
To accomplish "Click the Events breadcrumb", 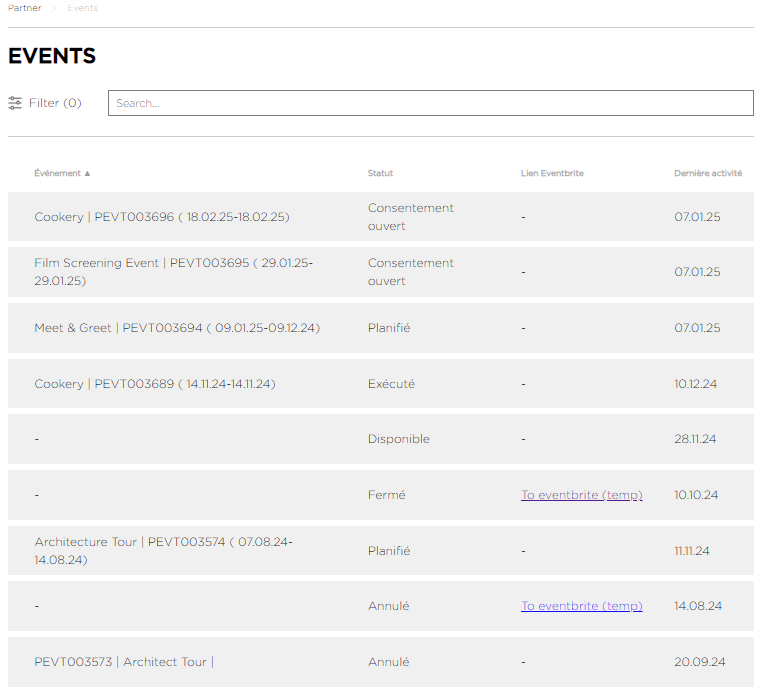I will pyautogui.click(x=82, y=8).
